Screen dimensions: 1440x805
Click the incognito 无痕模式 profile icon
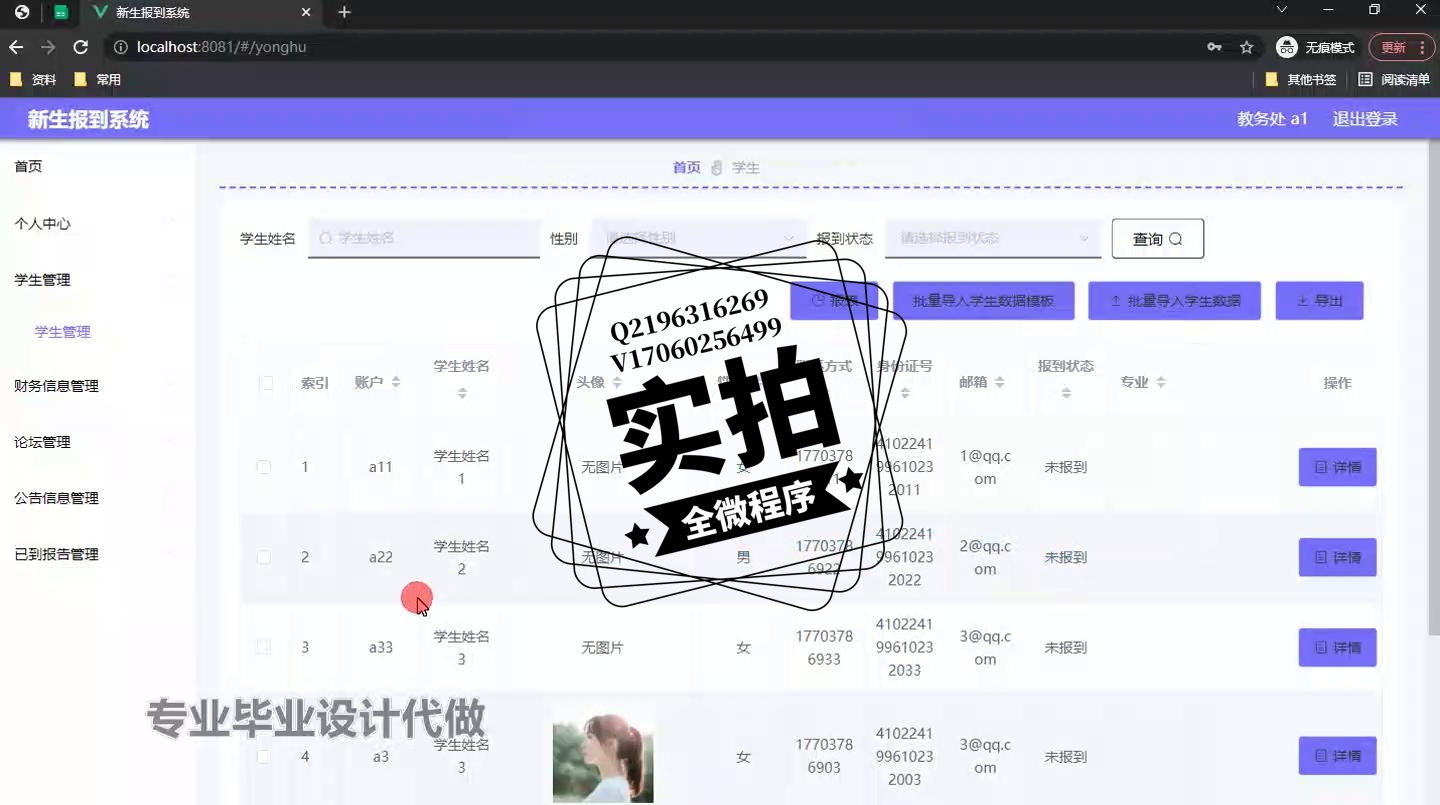[1286, 47]
